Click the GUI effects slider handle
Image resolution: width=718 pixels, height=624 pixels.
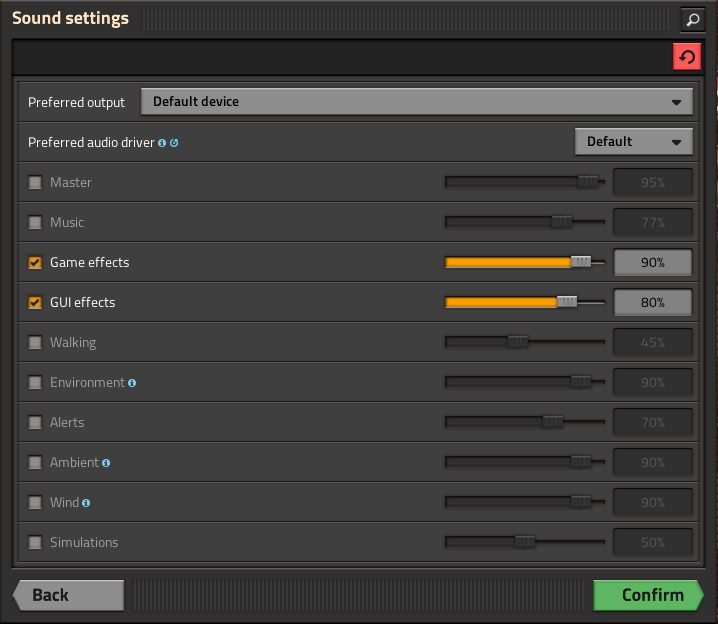pos(567,302)
